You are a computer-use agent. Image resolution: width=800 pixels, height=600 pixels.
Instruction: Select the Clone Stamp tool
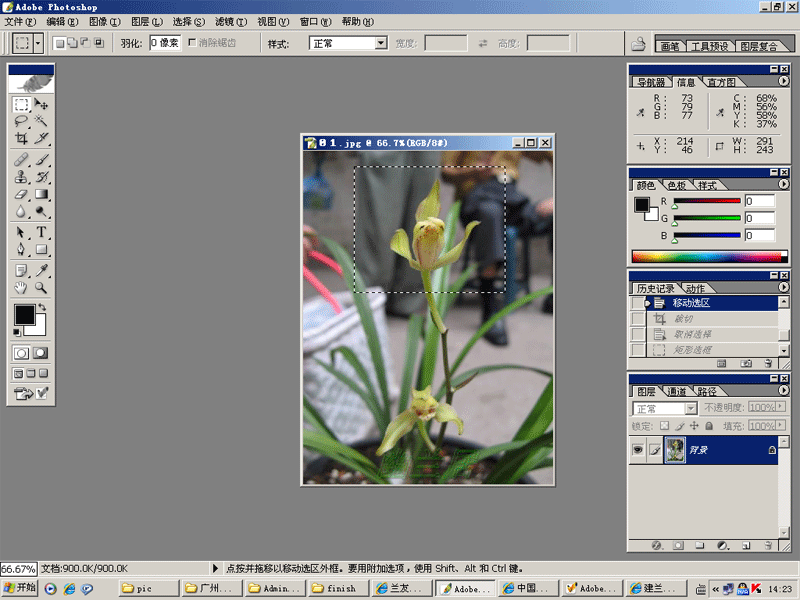[21, 177]
